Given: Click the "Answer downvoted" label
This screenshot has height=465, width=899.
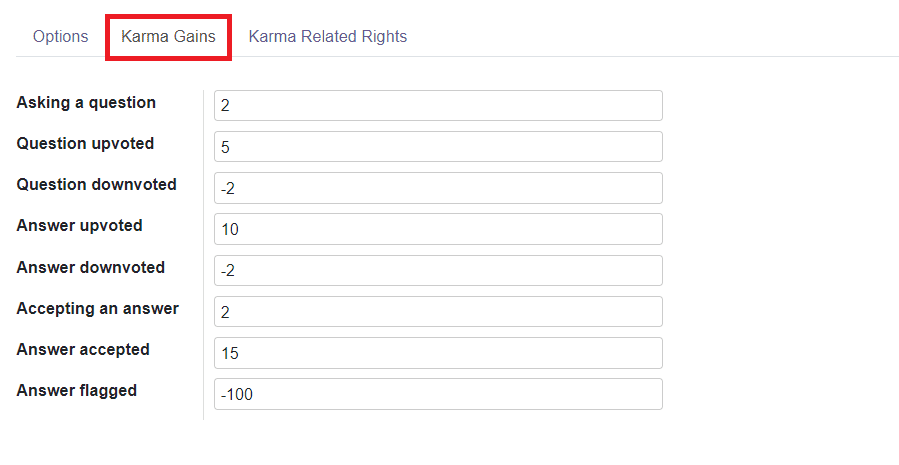Looking at the screenshot, I should [x=90, y=268].
